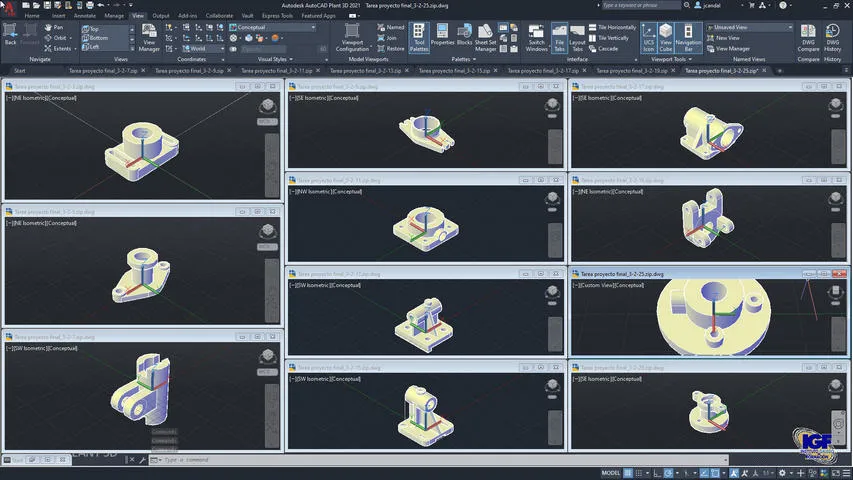
Task: Open Coordinates panel dialog launcher arrow
Action: tap(222, 59)
